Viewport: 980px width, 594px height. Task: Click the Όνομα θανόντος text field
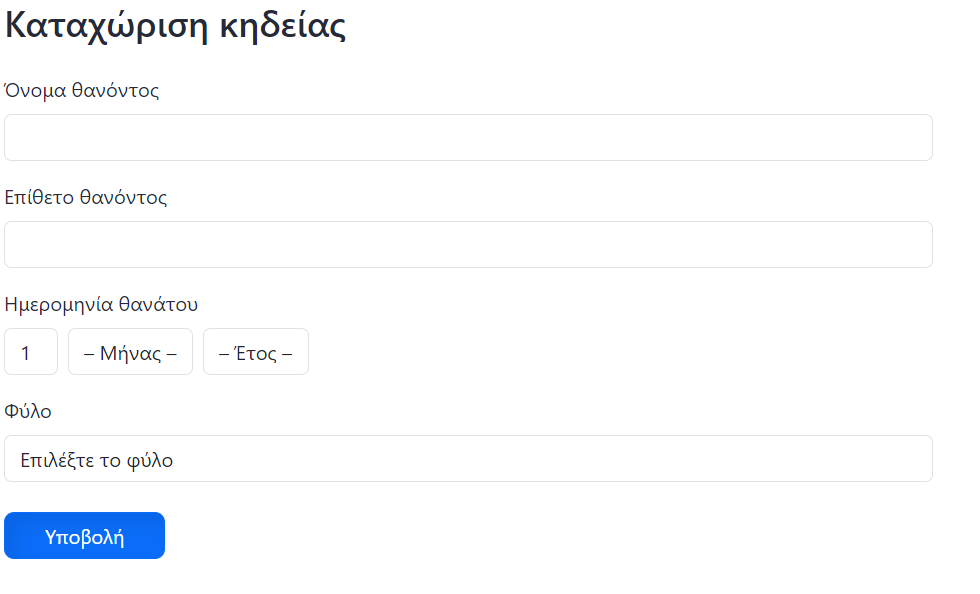click(468, 137)
